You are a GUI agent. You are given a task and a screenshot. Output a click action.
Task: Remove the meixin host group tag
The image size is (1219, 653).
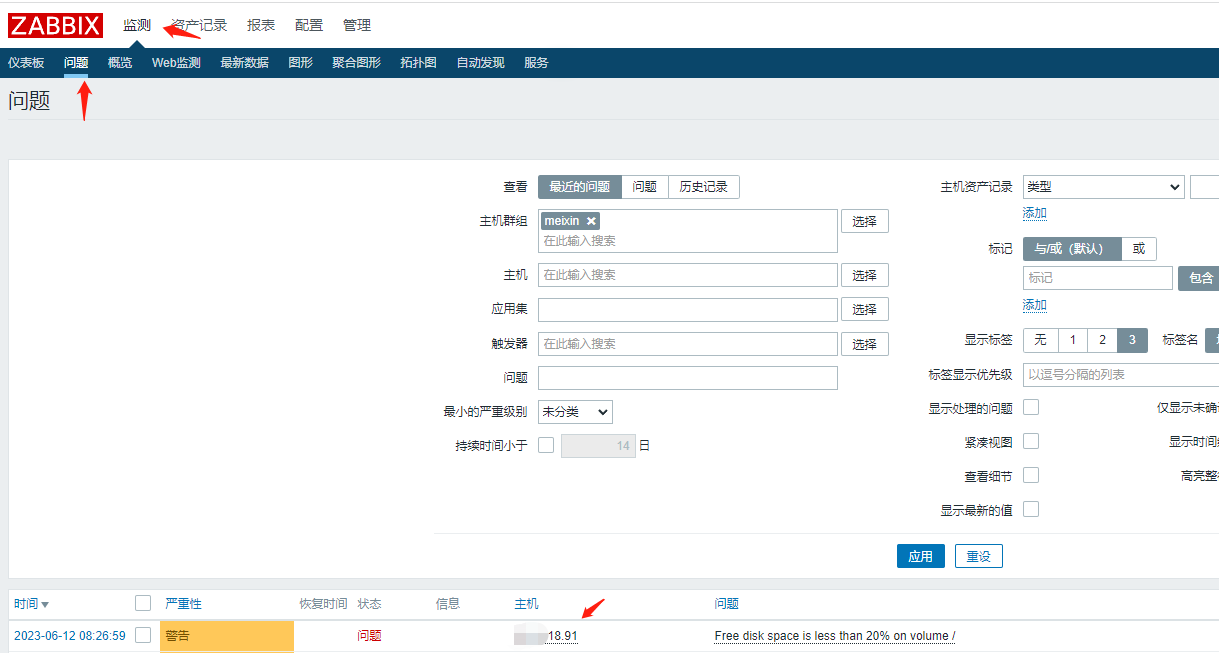591,221
